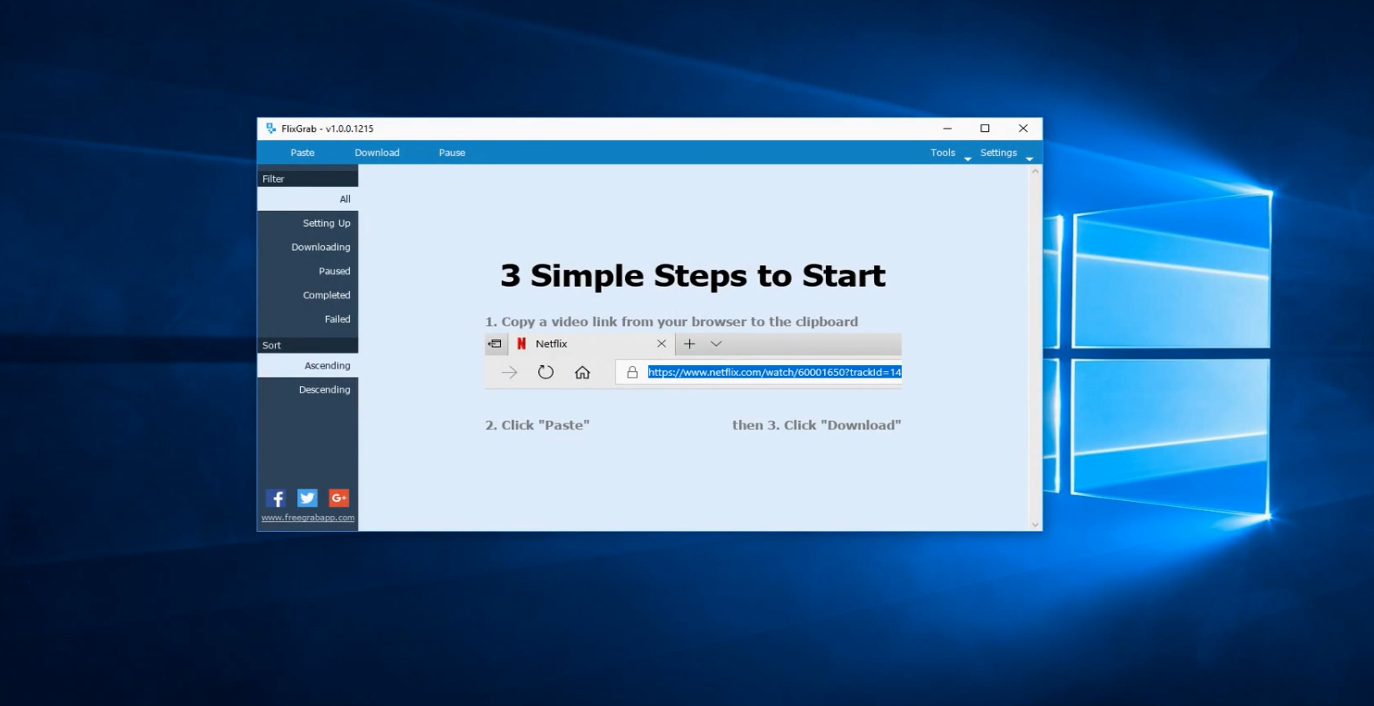
Task: Select the All filter option
Action: tap(308, 199)
